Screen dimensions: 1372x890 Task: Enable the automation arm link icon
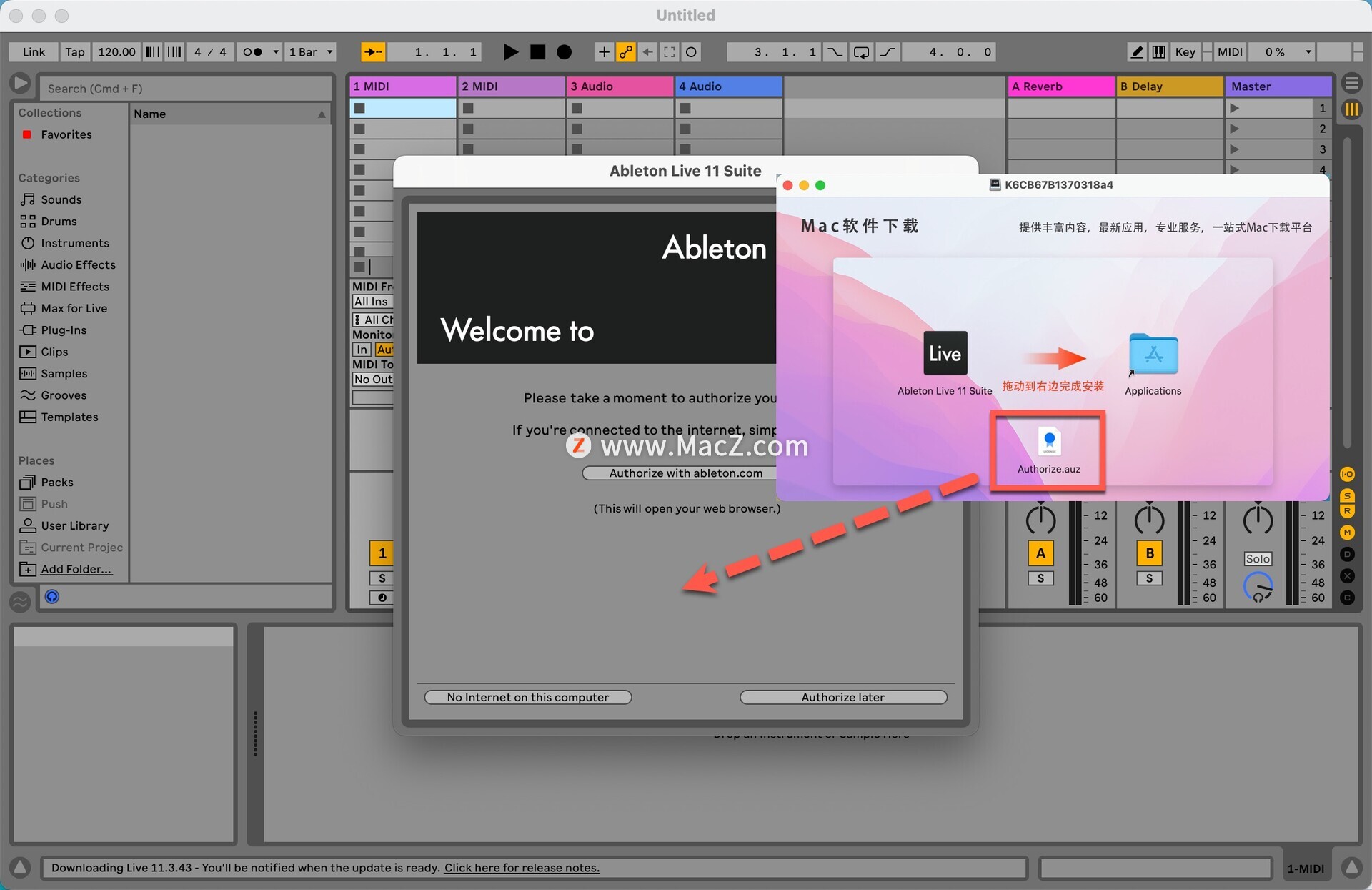click(x=625, y=52)
